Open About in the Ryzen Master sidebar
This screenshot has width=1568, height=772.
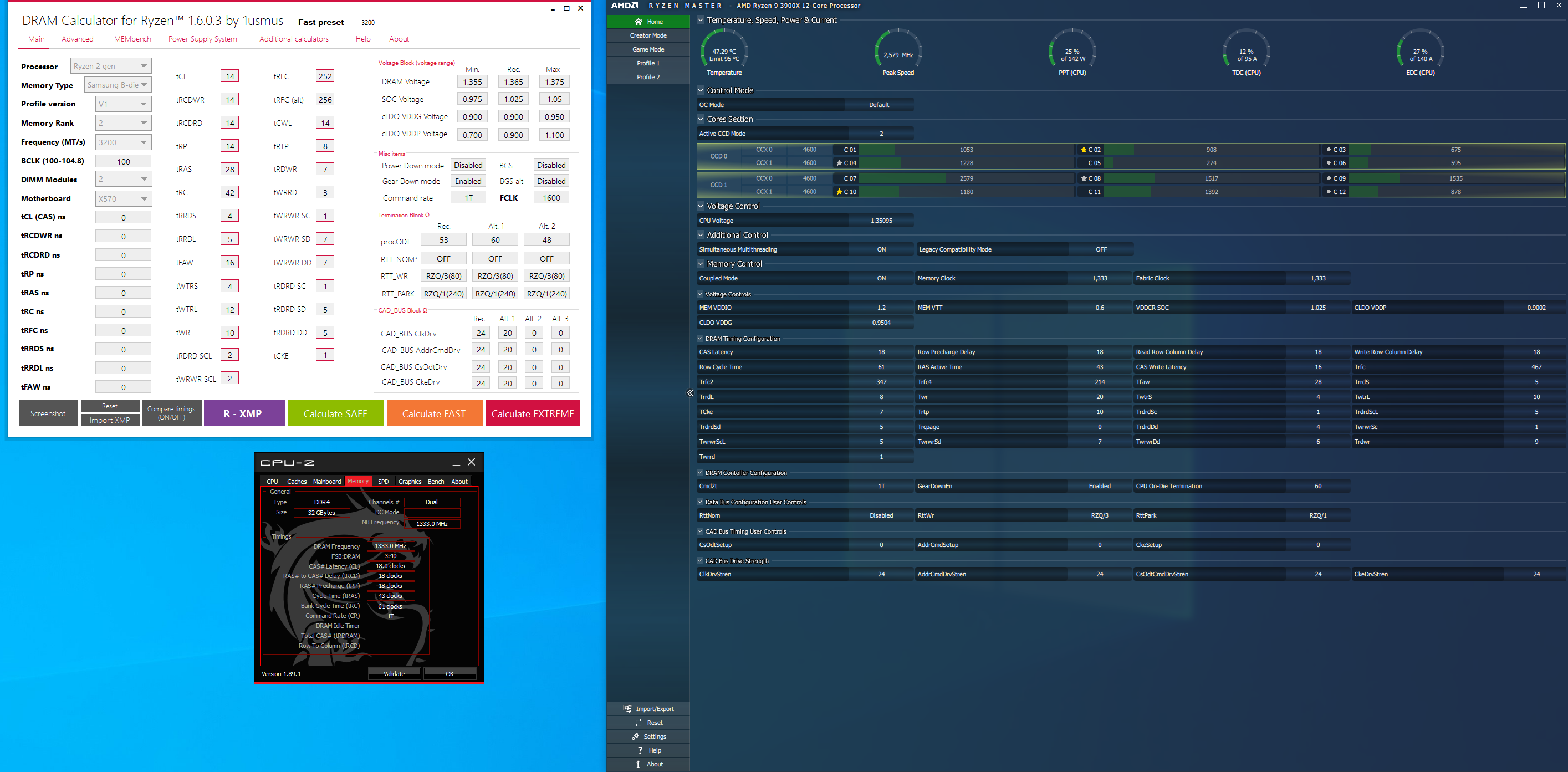(x=647, y=765)
